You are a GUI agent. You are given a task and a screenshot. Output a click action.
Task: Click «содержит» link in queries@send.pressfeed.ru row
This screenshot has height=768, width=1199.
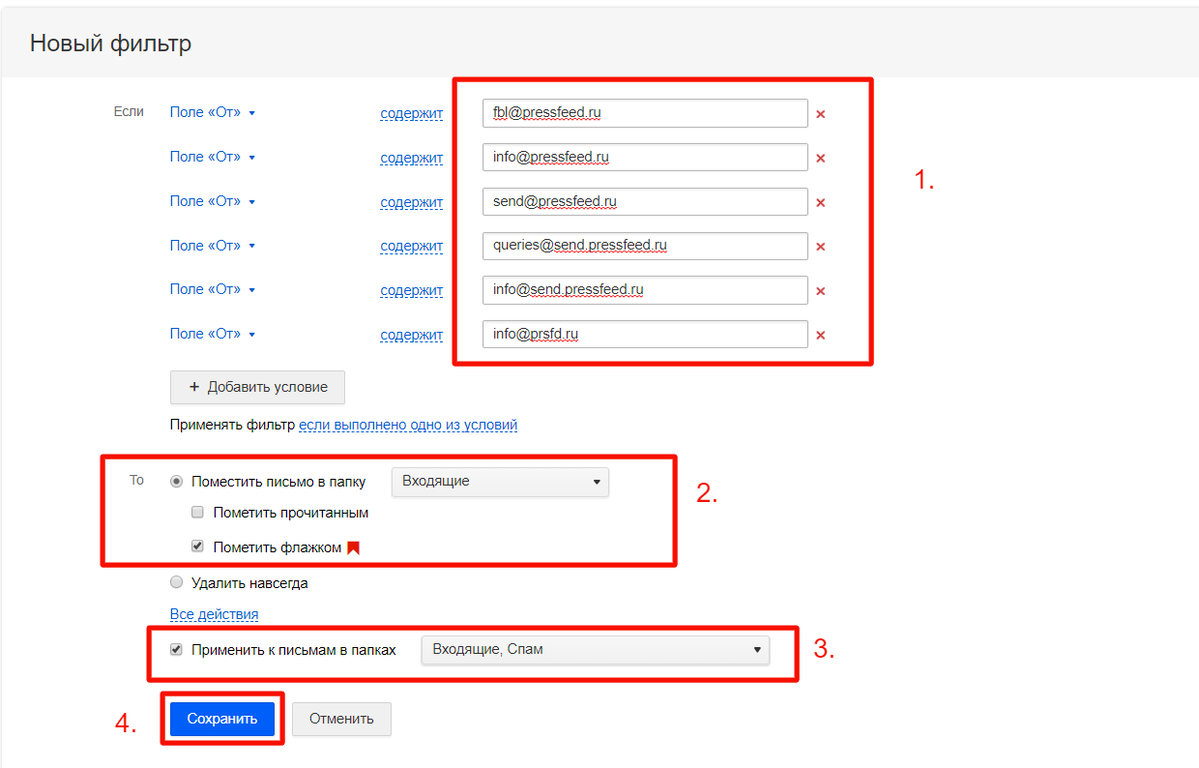pos(411,246)
